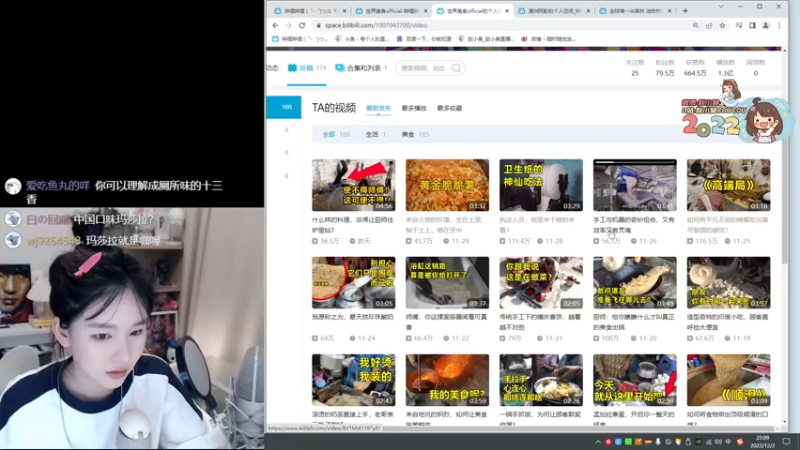Open the 我好烫我装的 video thumbnail
This screenshot has width=800, height=450.
(354, 380)
